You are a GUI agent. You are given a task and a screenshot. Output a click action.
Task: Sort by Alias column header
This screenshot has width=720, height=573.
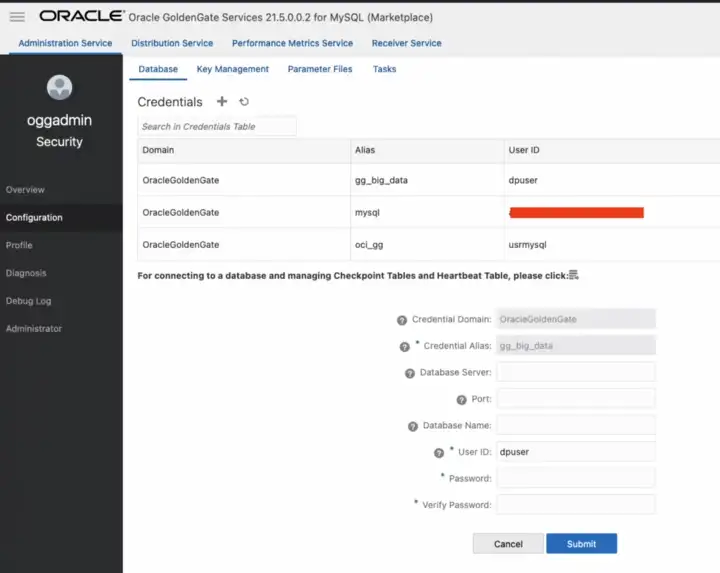coord(427,150)
